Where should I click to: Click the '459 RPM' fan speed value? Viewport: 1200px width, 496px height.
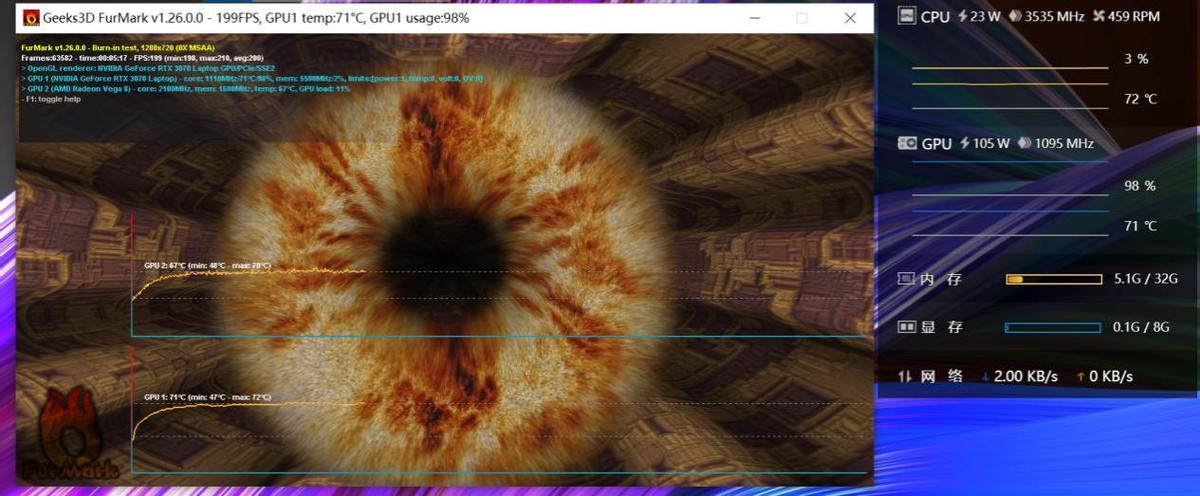(1134, 16)
